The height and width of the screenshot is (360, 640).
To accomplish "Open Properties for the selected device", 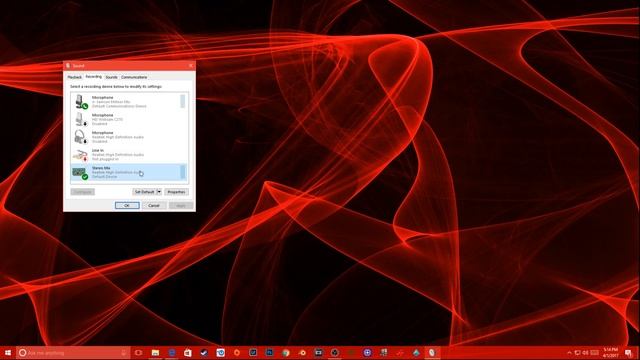I will (x=176, y=192).
